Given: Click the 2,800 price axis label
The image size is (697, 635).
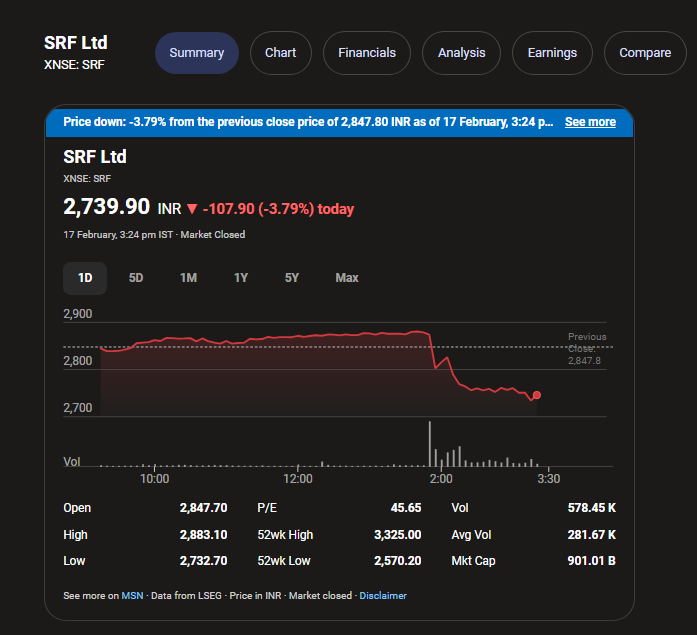Looking at the screenshot, I should pos(78,361).
